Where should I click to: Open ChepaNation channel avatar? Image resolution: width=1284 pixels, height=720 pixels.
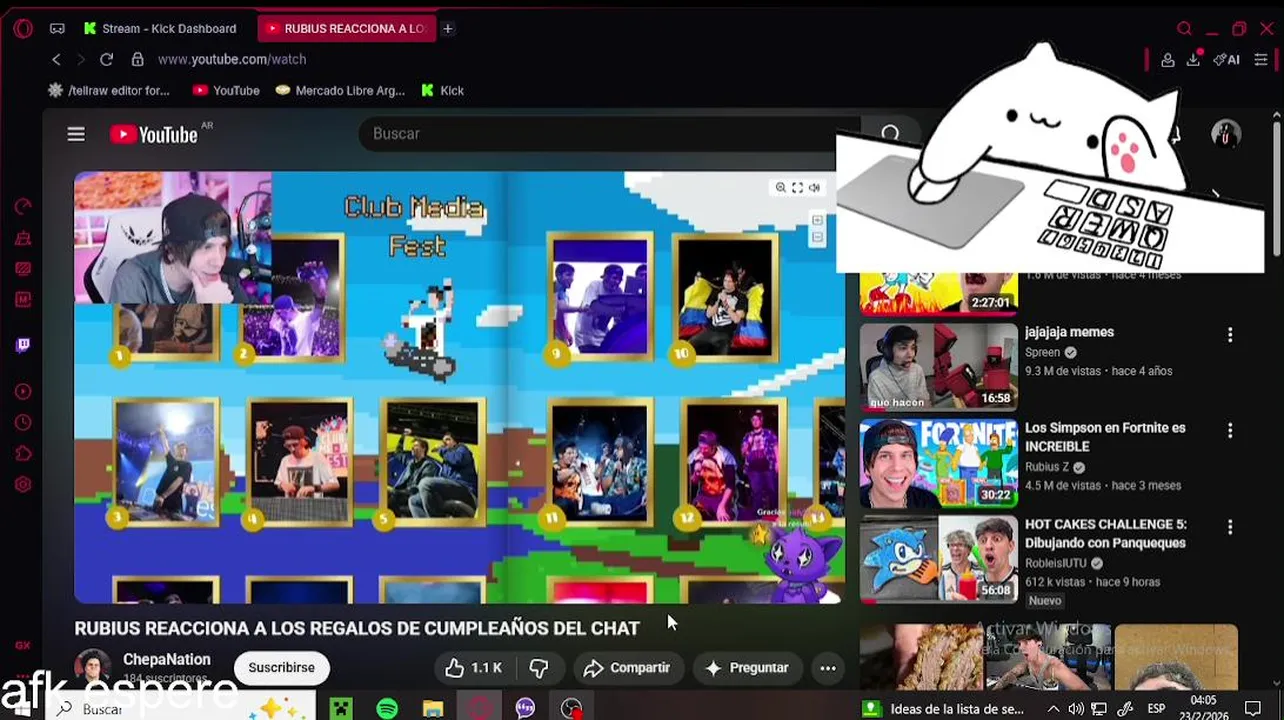coord(93,667)
